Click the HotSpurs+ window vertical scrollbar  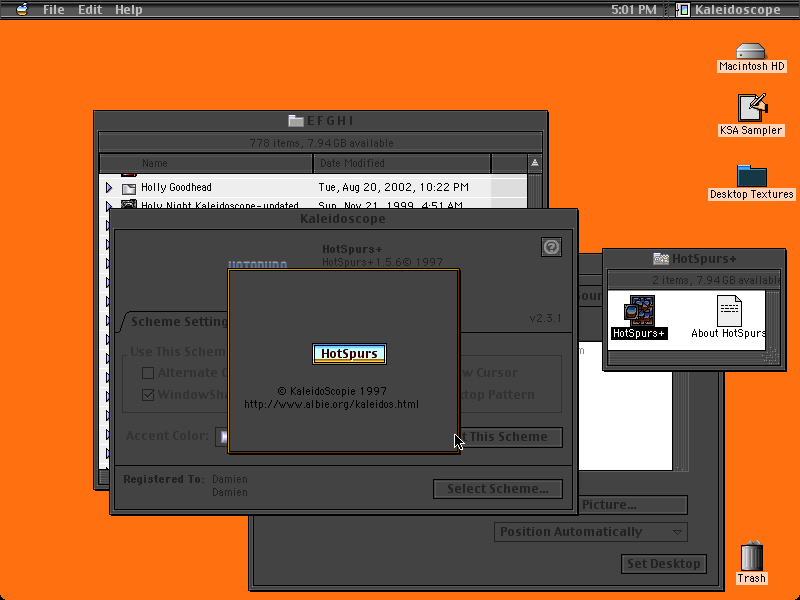pos(773,320)
